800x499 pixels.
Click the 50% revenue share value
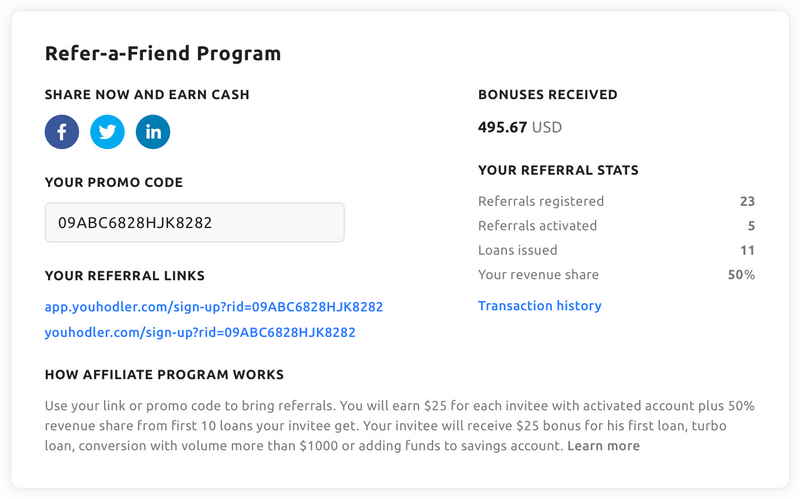point(741,275)
